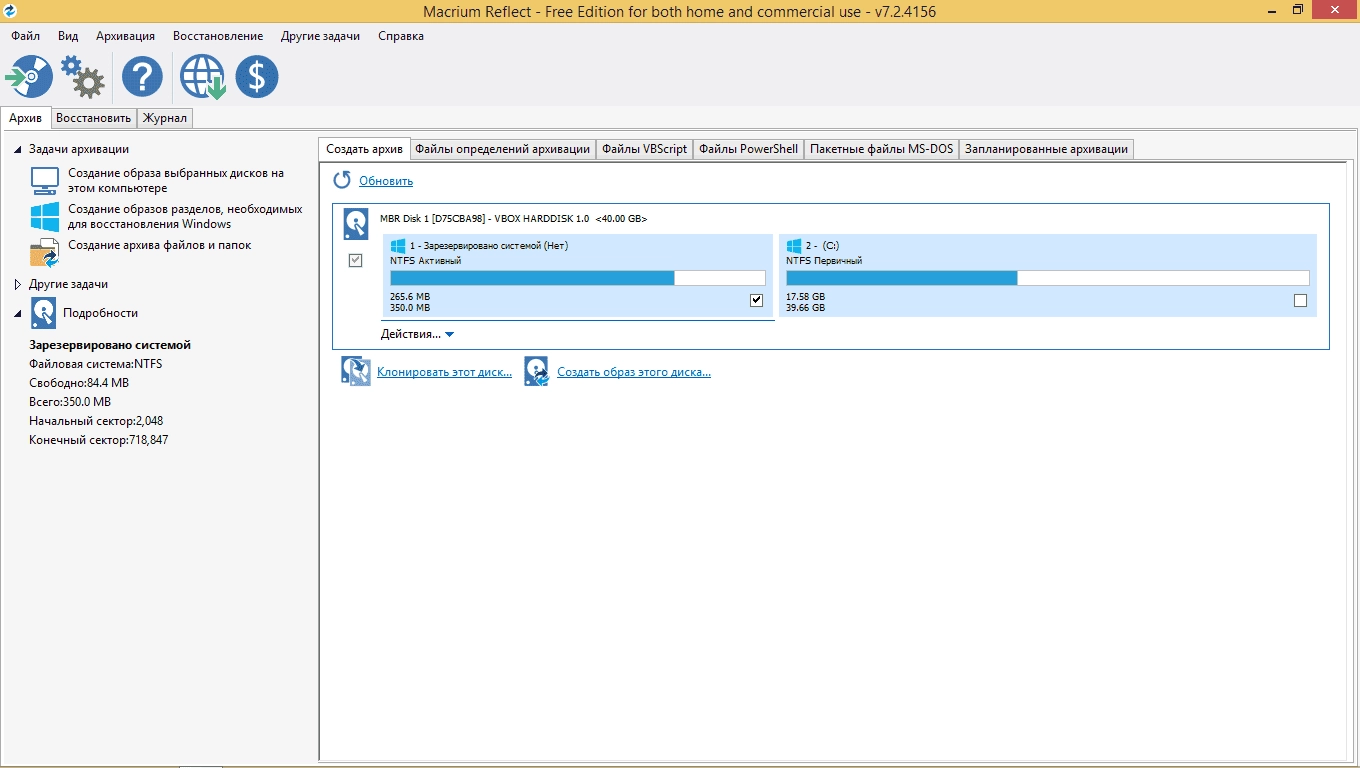Screen dimensions: 1360x768
Task: Uncheck partition 1 Зарезервировано системой checkbox
Action: coord(757,300)
